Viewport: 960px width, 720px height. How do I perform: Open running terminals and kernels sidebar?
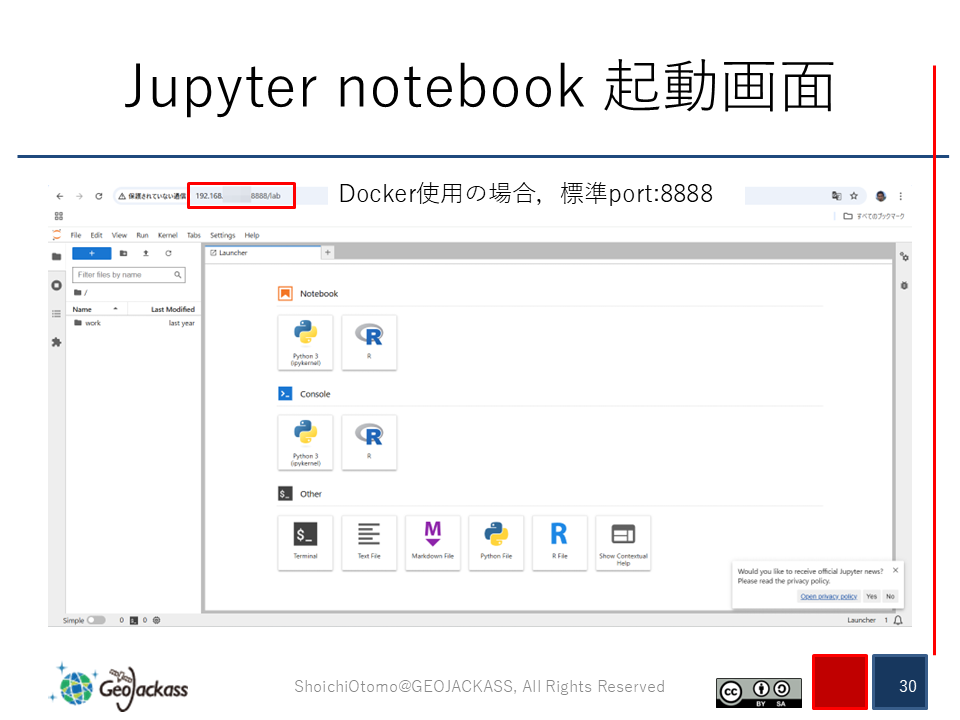57,285
